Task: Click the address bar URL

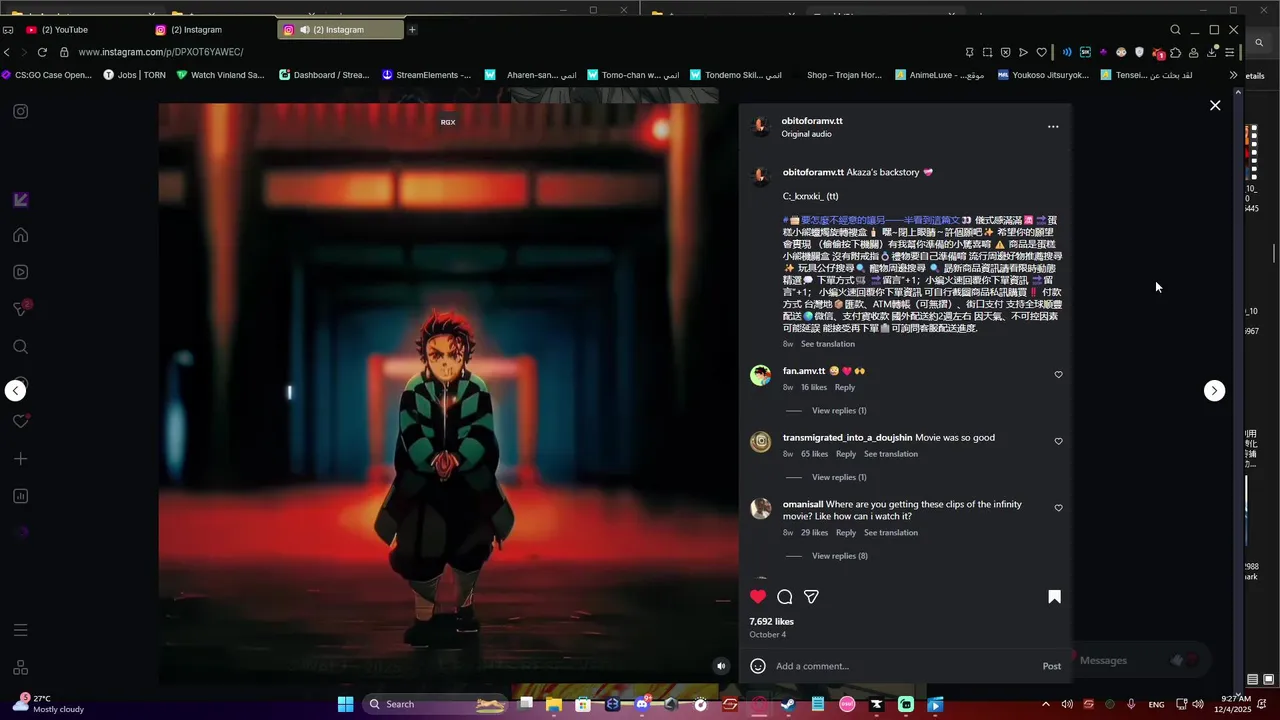Action: pyautogui.click(x=160, y=52)
